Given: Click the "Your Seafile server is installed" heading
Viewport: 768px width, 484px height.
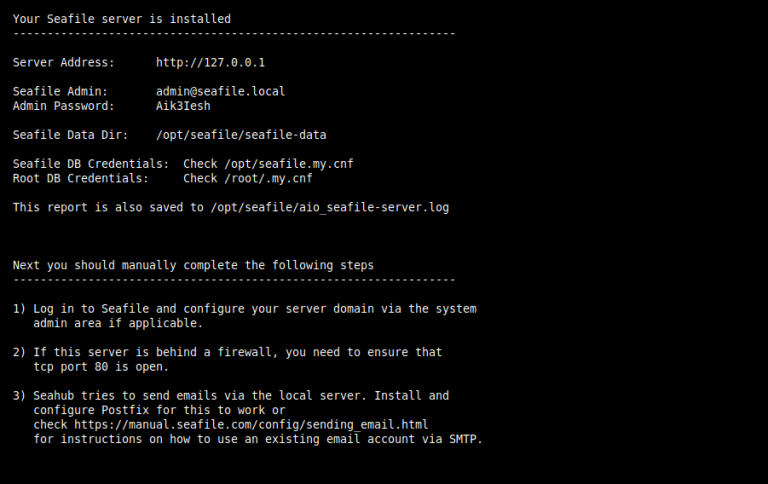Looking at the screenshot, I should pyautogui.click(x=122, y=18).
